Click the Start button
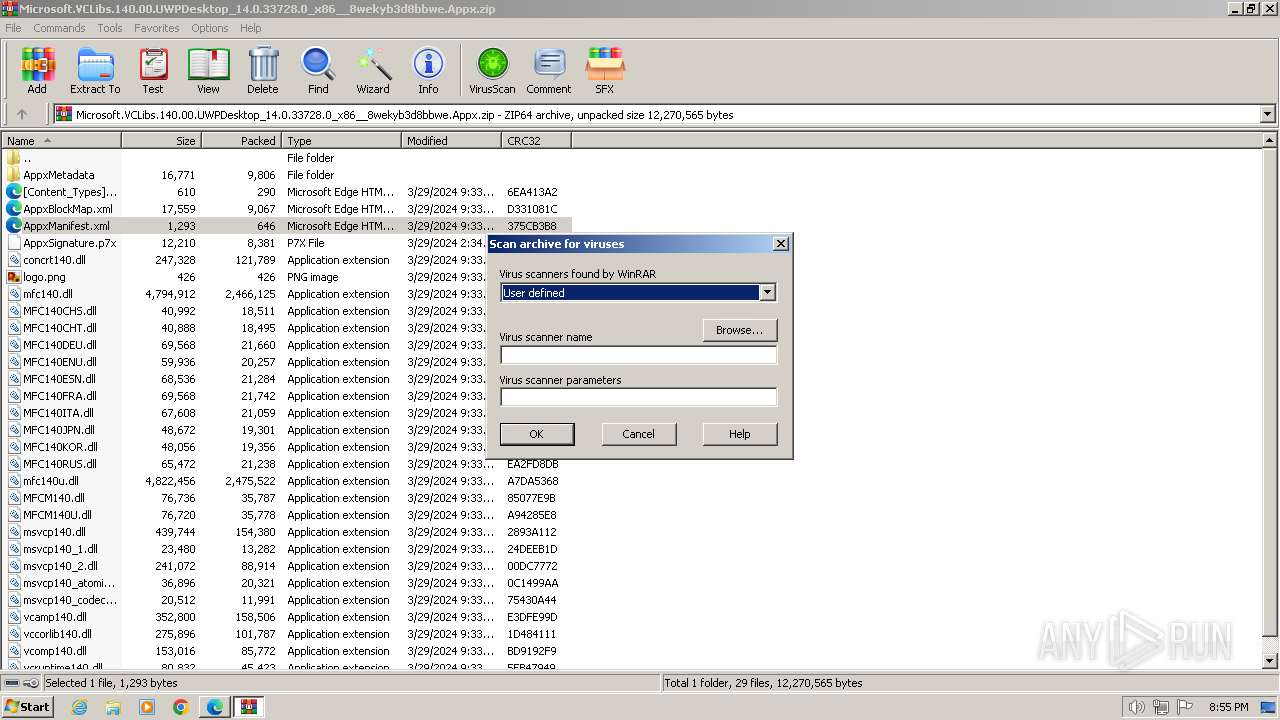This screenshot has width=1280, height=720. click(28, 707)
